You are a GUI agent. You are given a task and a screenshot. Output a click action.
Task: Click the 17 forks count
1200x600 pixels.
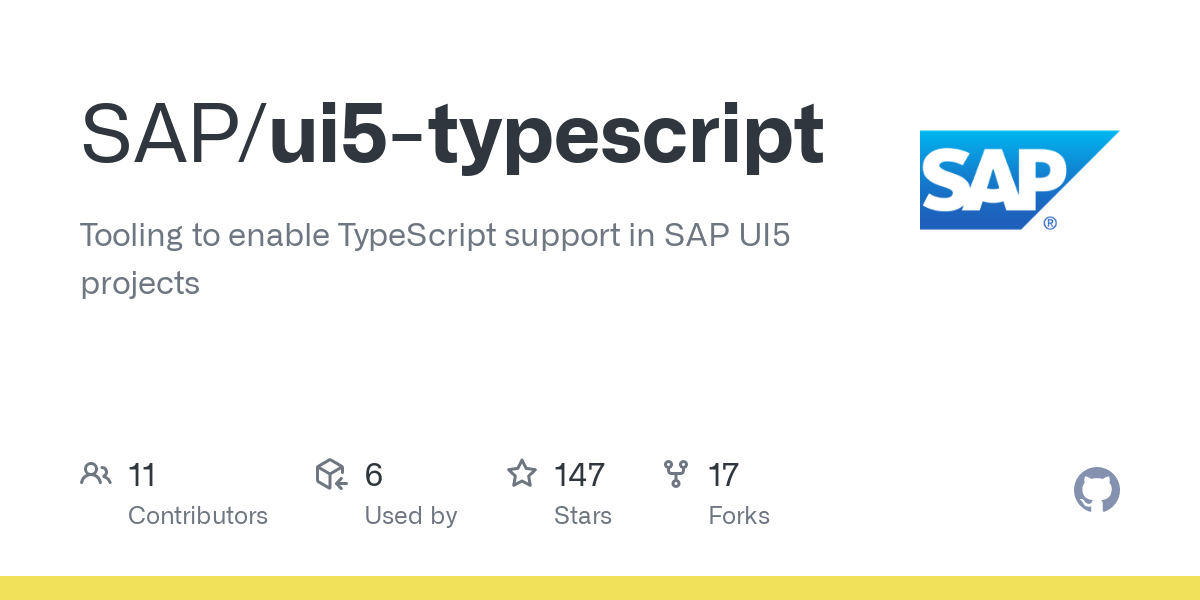coord(723,474)
